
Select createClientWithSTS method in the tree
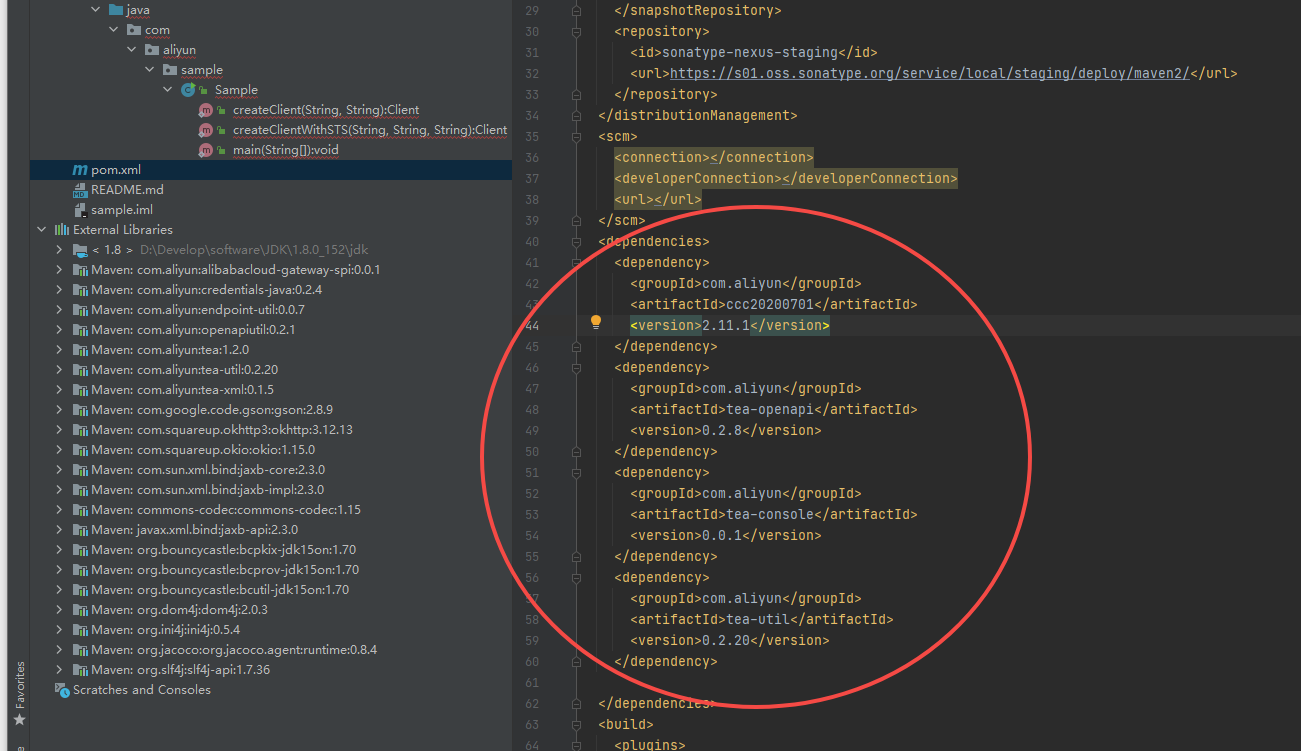point(370,130)
